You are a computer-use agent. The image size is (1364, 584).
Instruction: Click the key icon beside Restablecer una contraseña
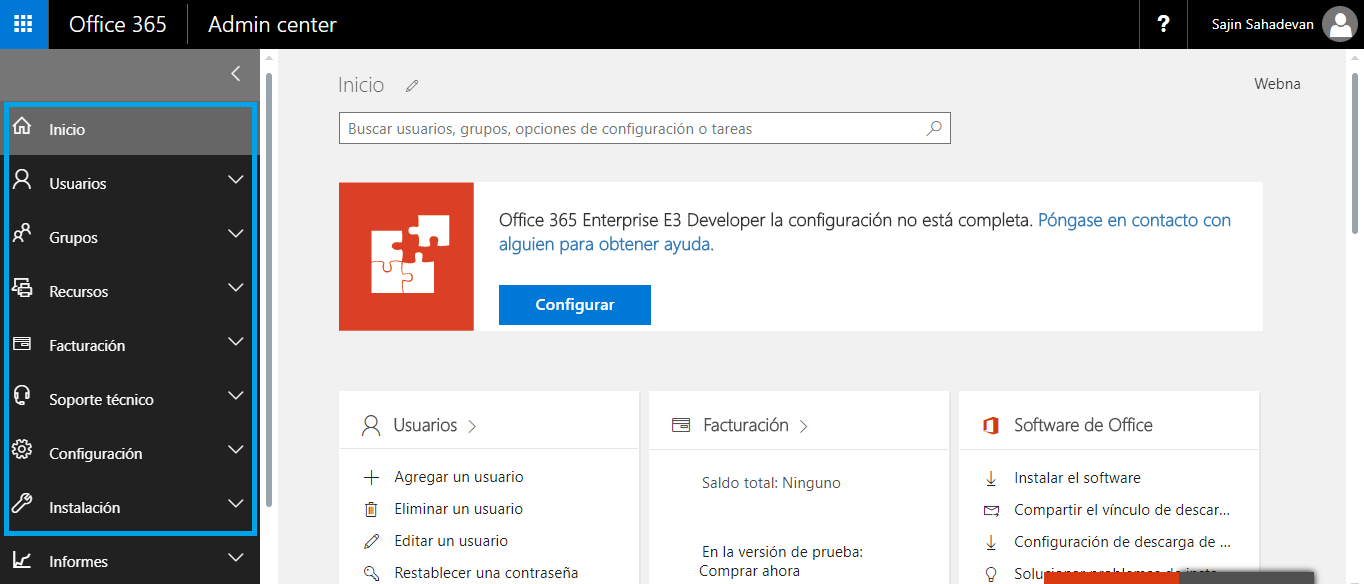tap(372, 573)
